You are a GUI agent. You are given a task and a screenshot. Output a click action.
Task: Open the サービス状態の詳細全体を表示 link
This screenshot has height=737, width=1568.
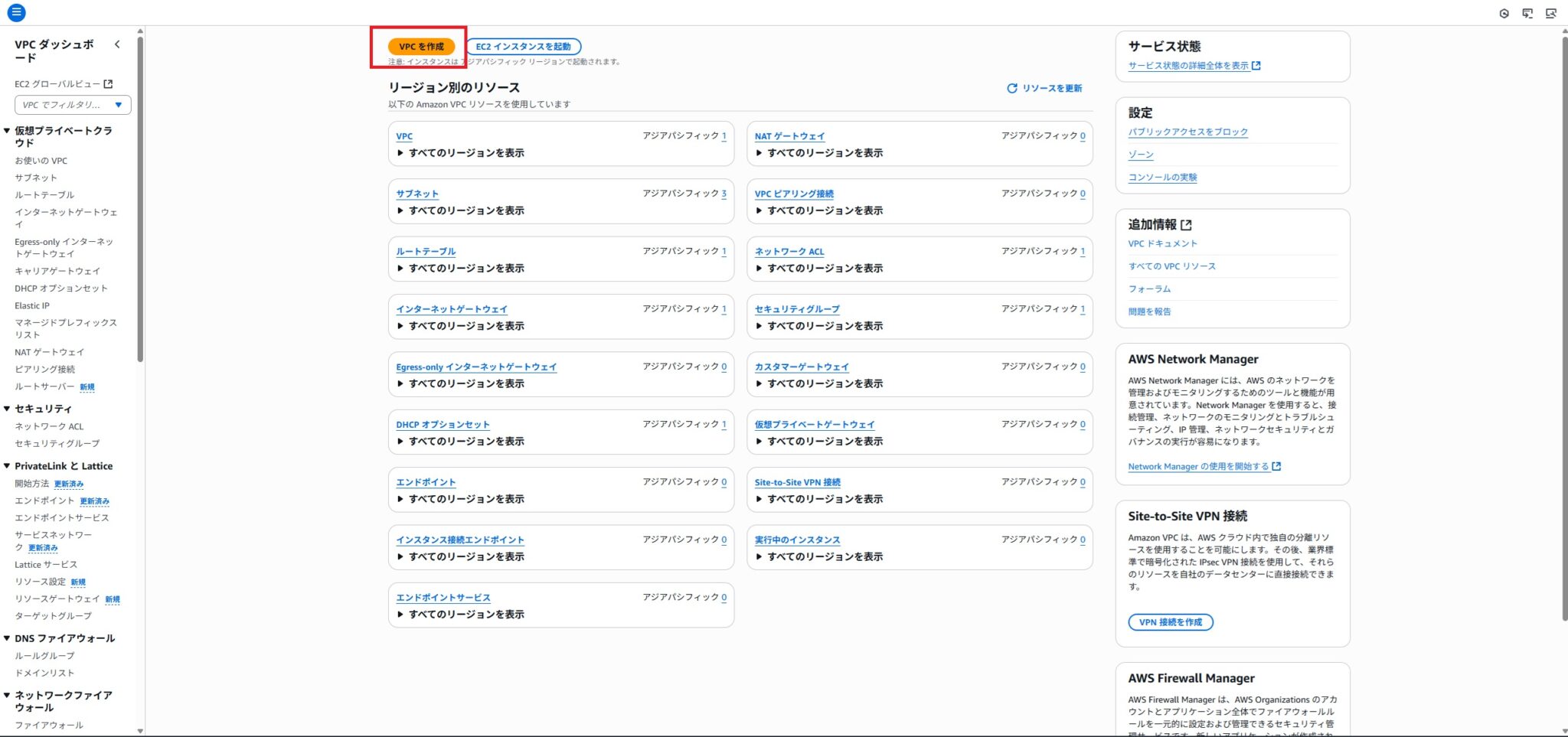[1194, 66]
